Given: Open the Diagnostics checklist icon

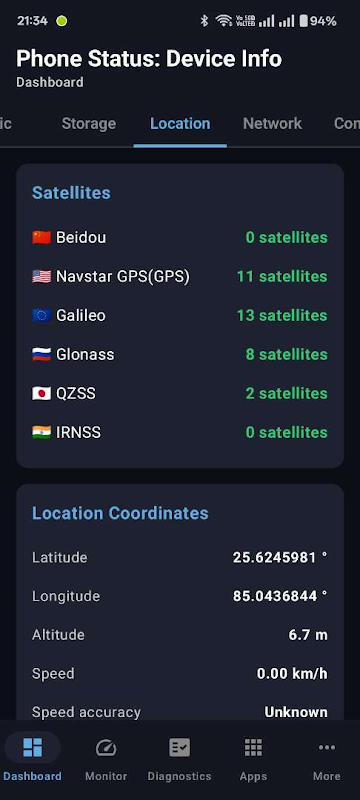Looking at the screenshot, I should pyautogui.click(x=179, y=748).
